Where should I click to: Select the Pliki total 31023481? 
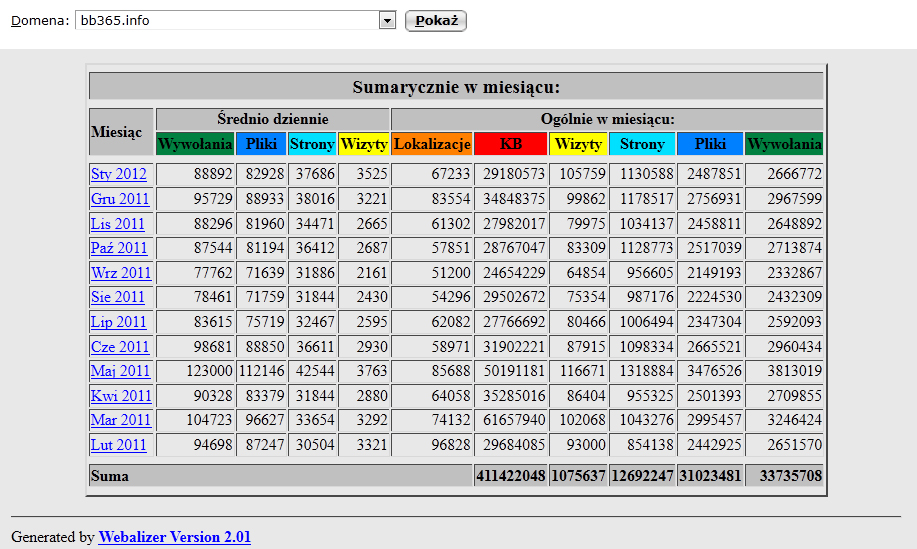point(710,476)
